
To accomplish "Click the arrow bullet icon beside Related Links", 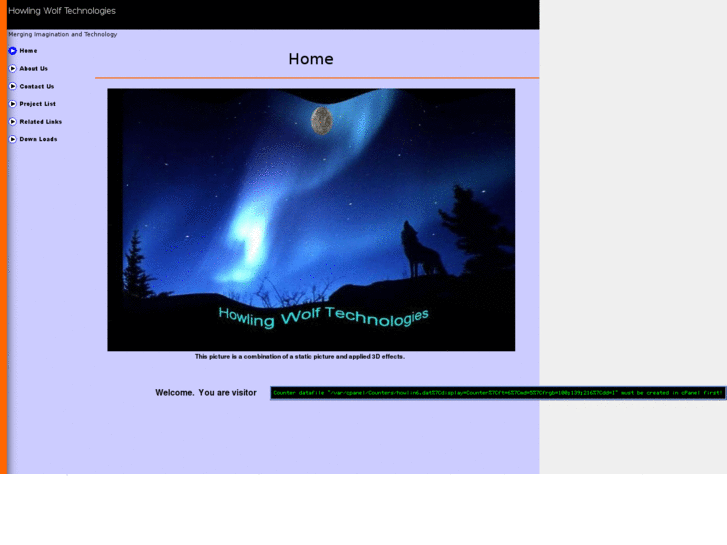I will point(13,122).
